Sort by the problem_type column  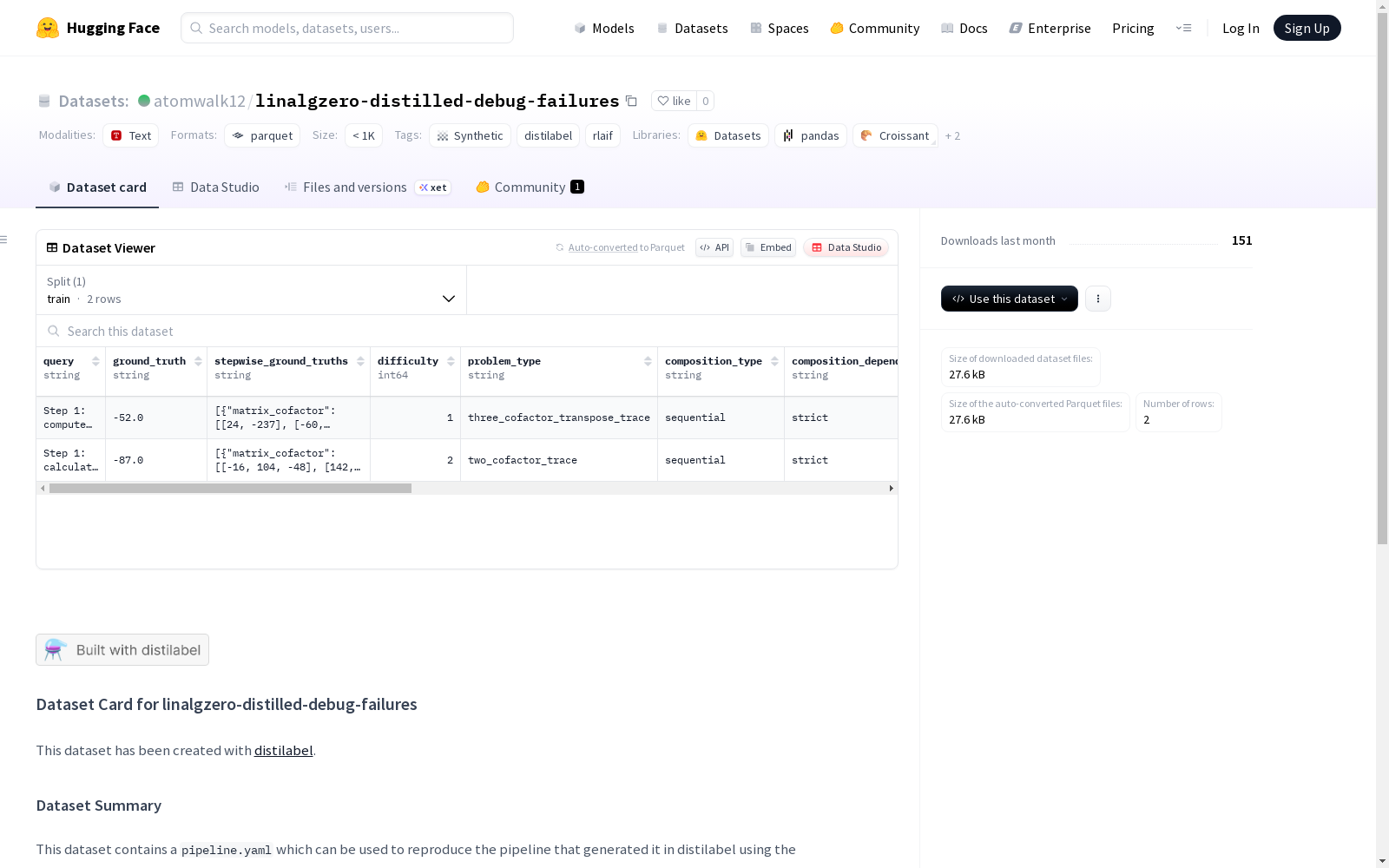[x=648, y=361]
